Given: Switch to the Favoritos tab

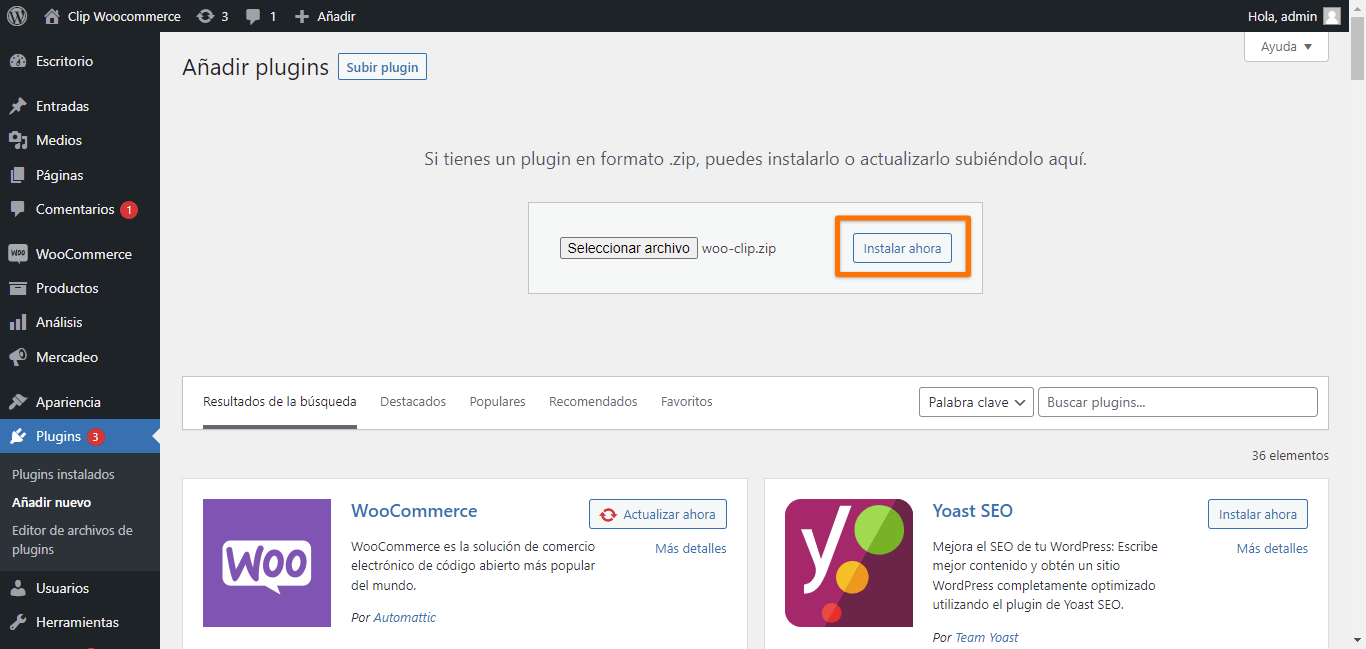Looking at the screenshot, I should [x=687, y=402].
